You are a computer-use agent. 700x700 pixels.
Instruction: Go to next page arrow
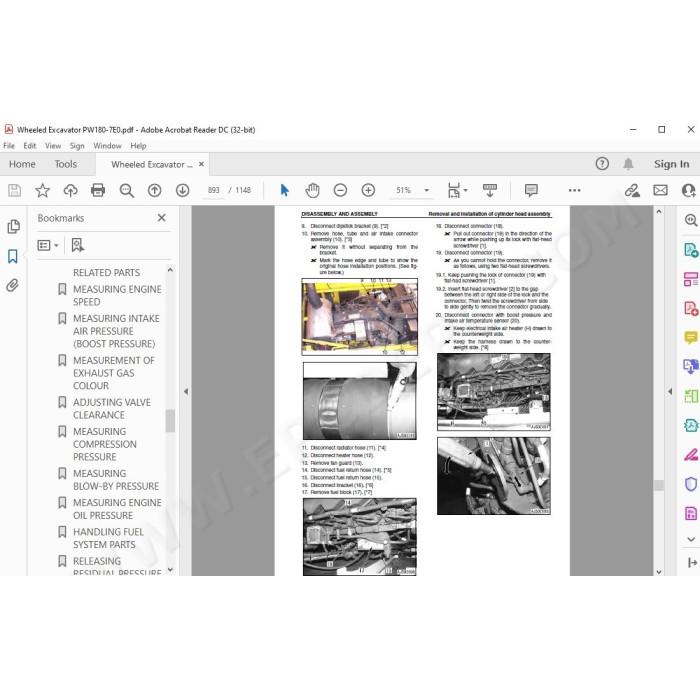coord(182,191)
